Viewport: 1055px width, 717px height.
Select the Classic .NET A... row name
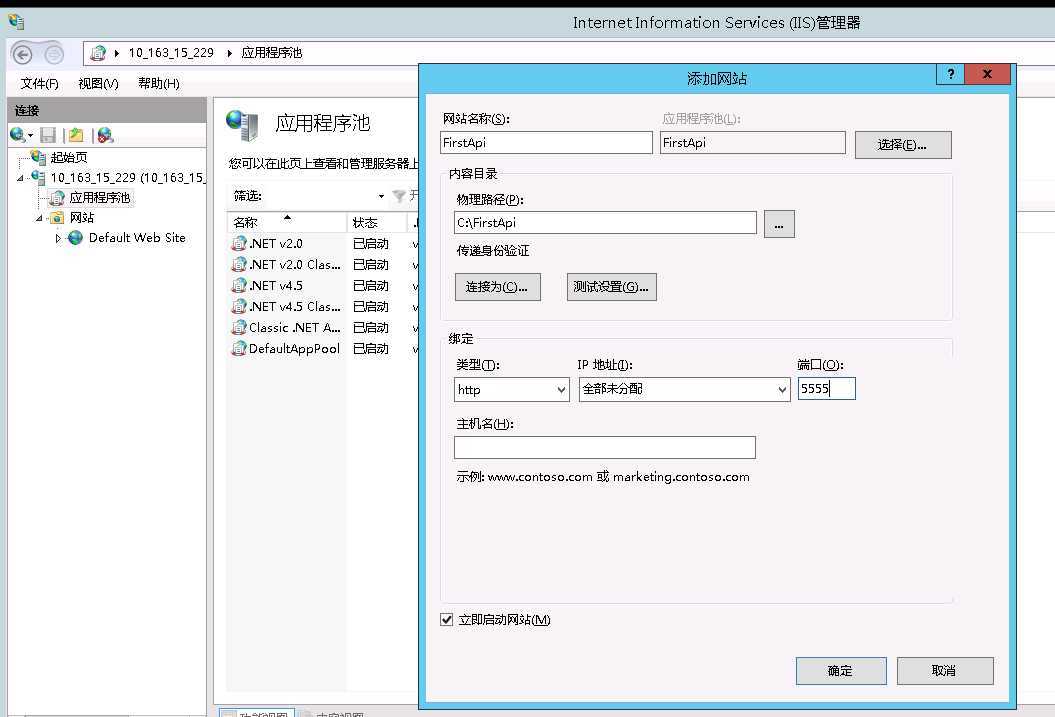point(295,328)
